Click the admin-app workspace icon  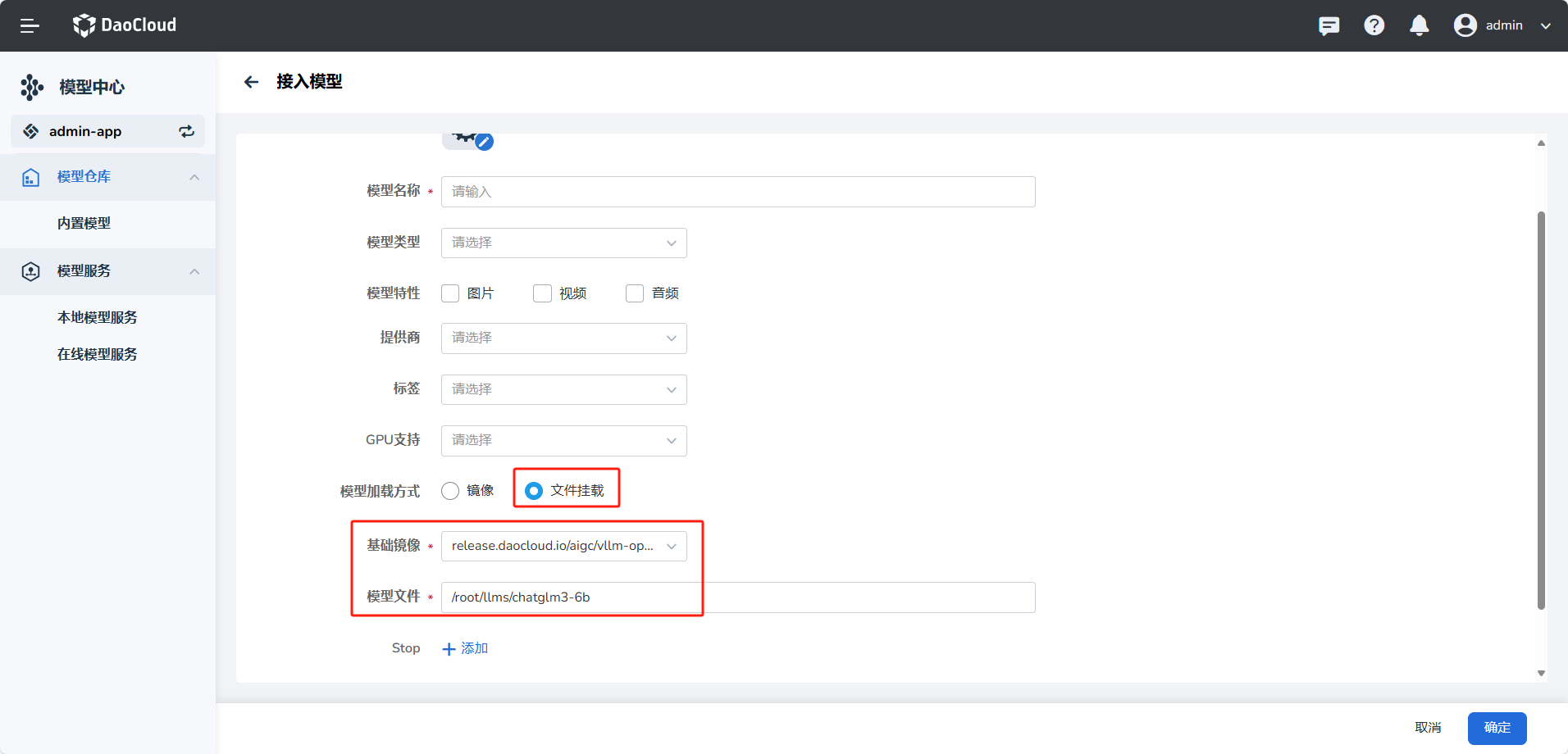coord(31,131)
